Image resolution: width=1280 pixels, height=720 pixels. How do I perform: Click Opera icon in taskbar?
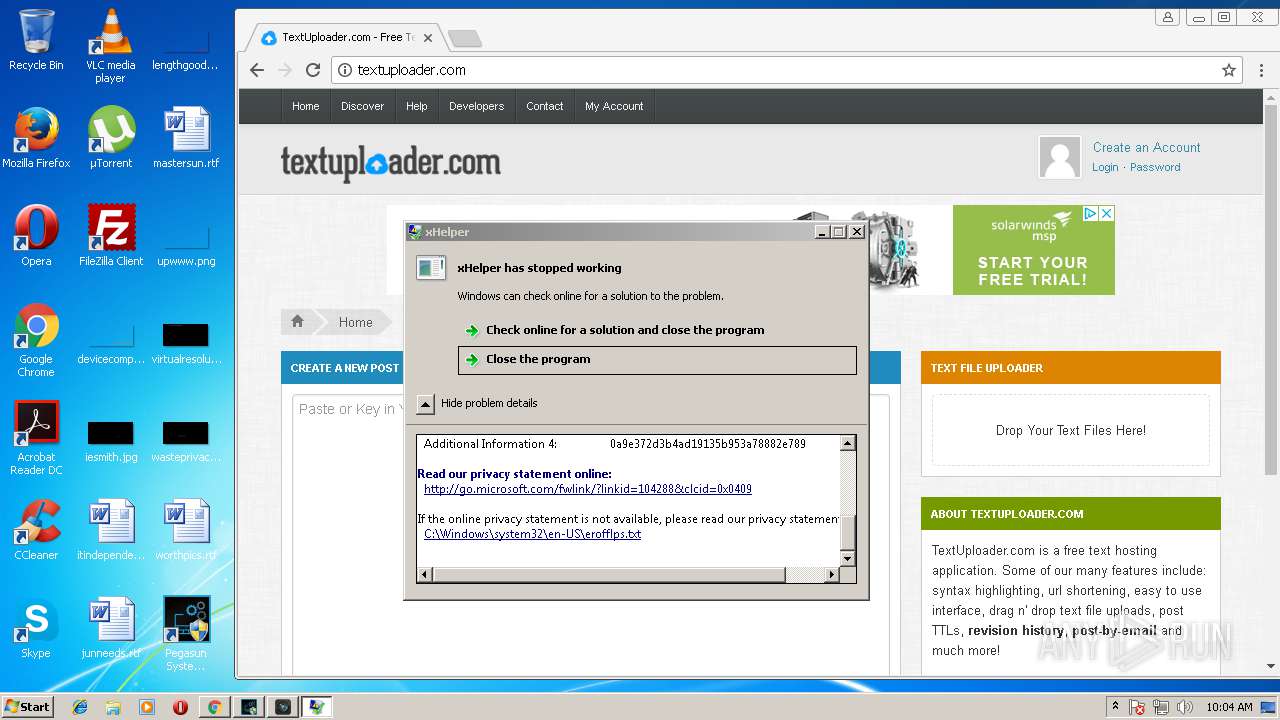tap(180, 707)
